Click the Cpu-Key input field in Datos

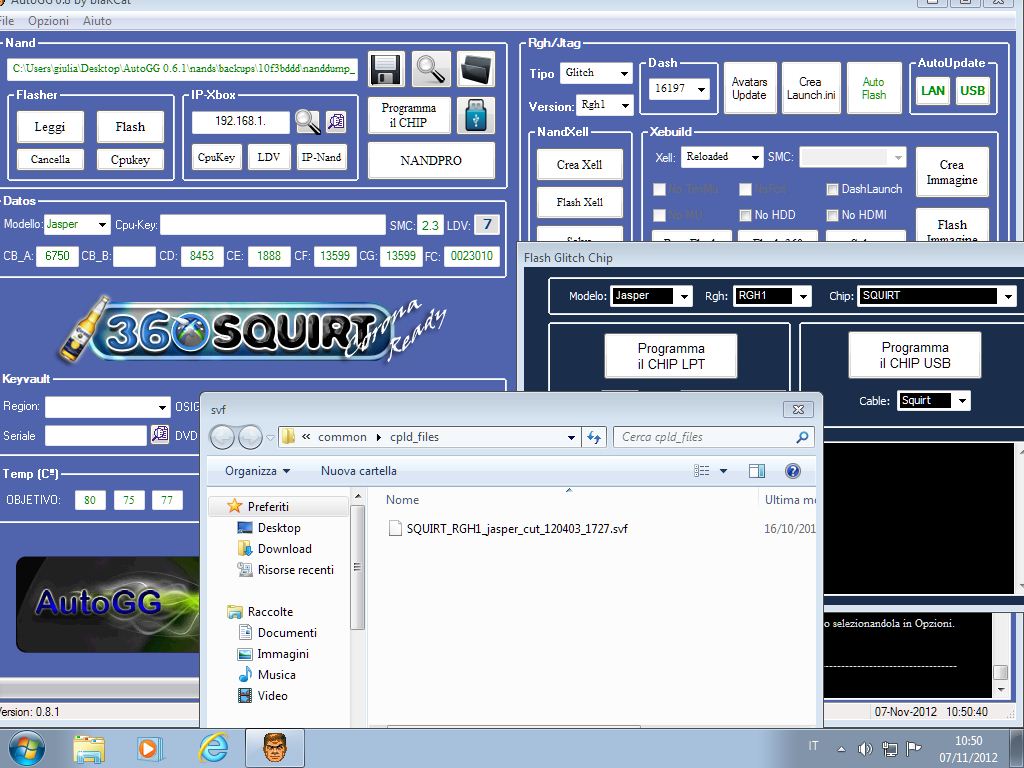click(273, 225)
